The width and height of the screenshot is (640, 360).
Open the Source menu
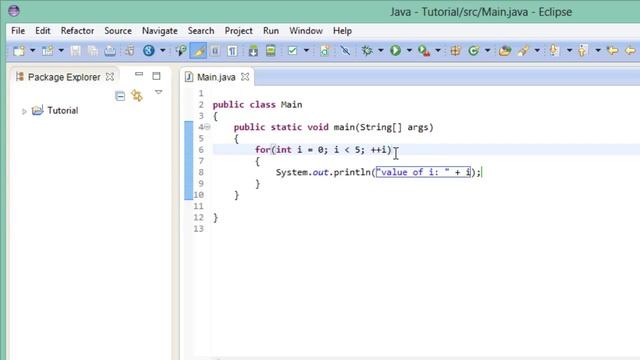118,31
